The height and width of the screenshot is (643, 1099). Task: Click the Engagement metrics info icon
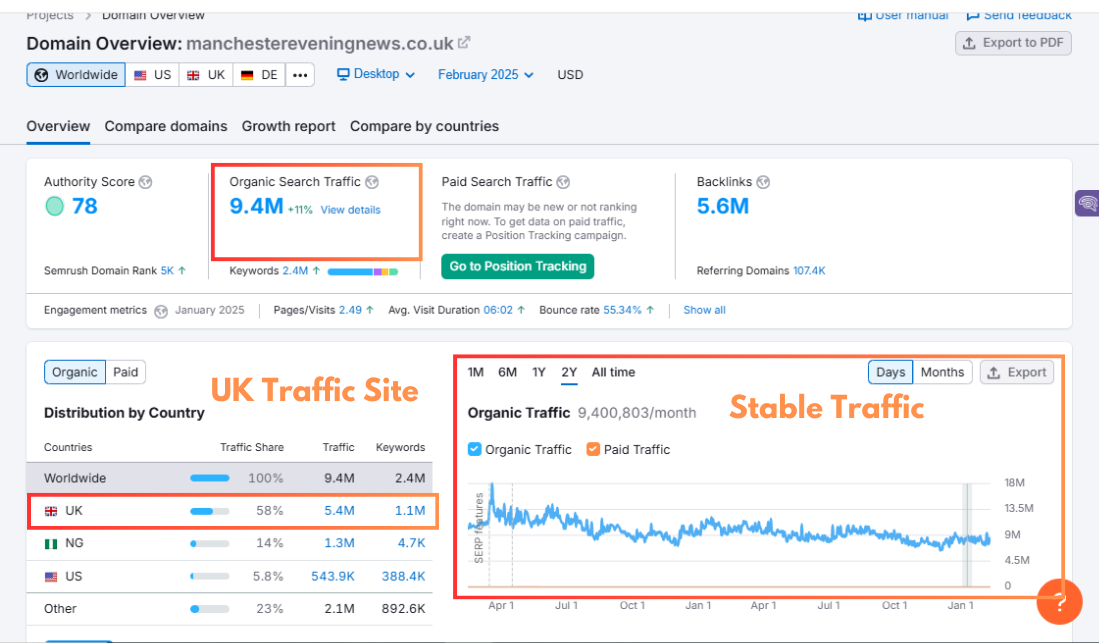(161, 311)
